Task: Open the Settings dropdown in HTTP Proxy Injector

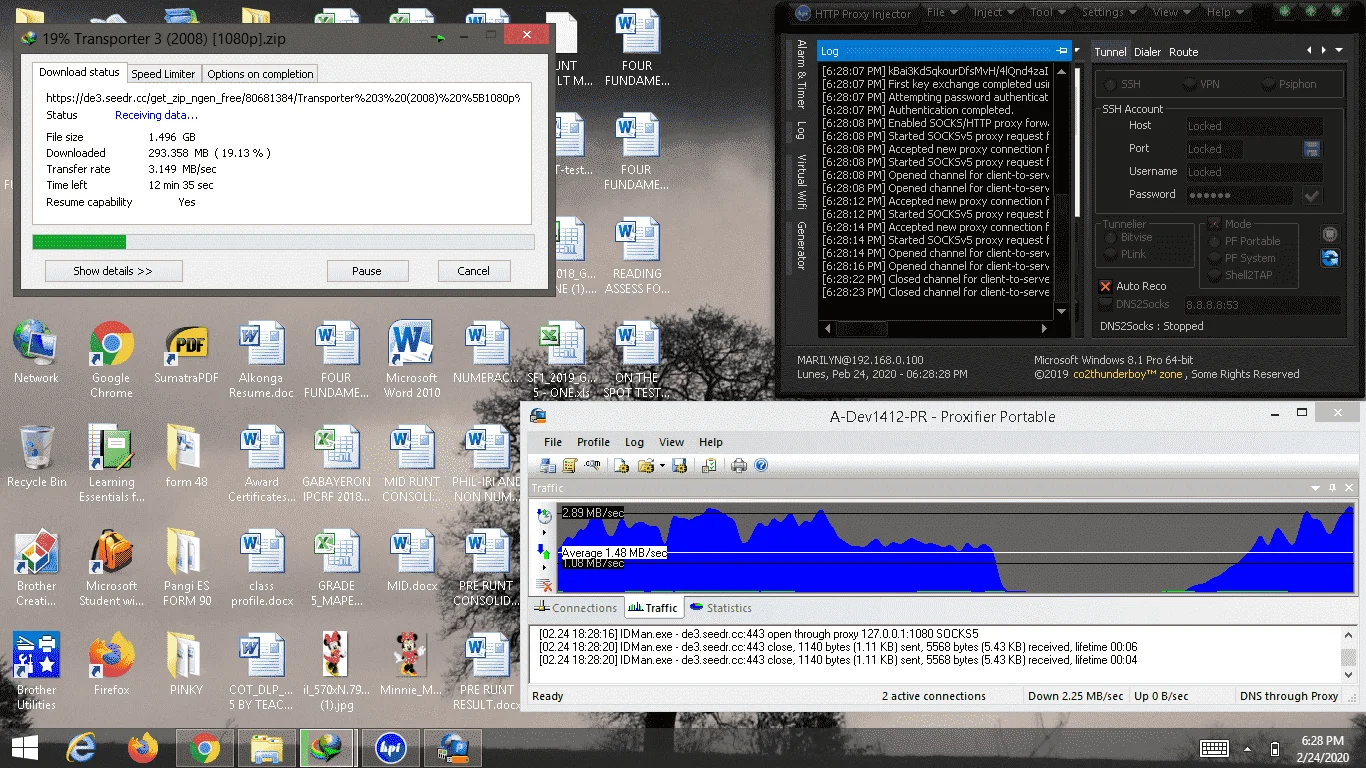Action: (1110, 13)
